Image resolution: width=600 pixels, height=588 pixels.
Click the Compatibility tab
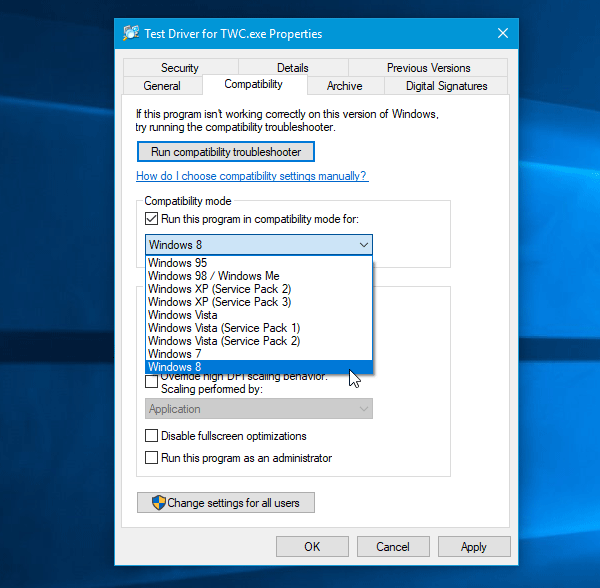pos(253,84)
